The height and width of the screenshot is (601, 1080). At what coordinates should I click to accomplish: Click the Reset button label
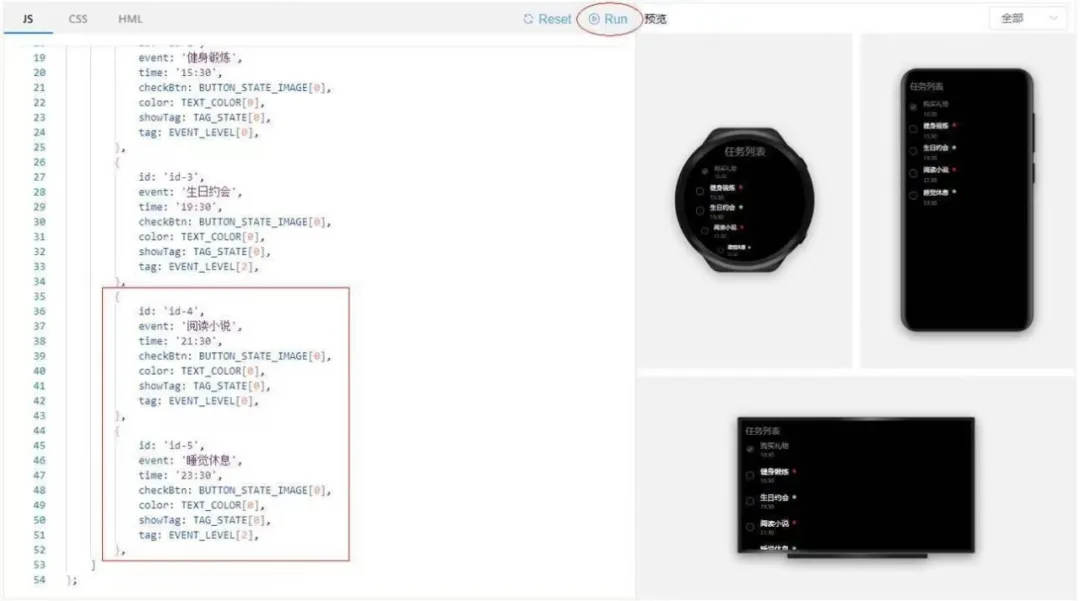(x=554, y=19)
